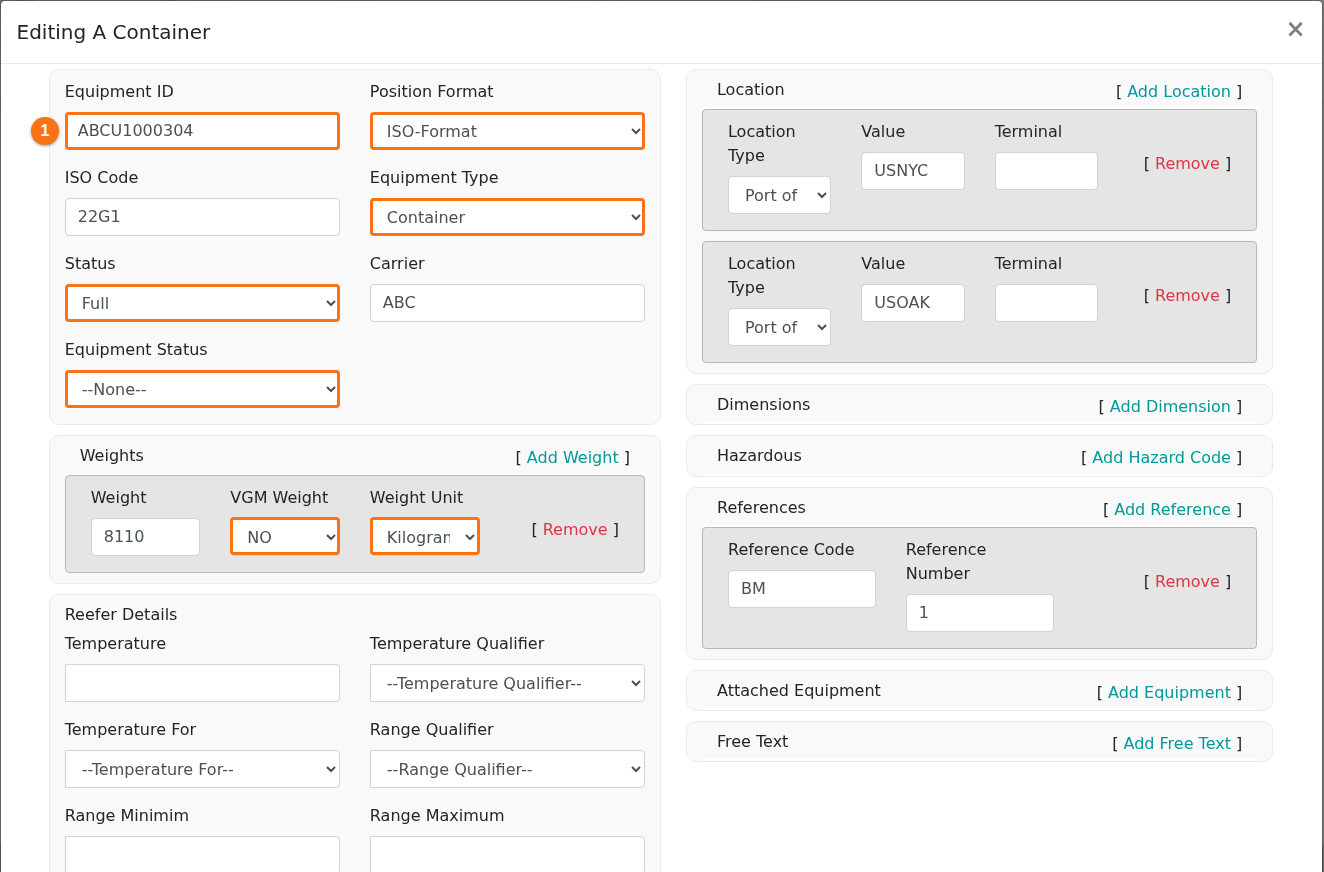Click the Add Hazard Code link

1161,458
